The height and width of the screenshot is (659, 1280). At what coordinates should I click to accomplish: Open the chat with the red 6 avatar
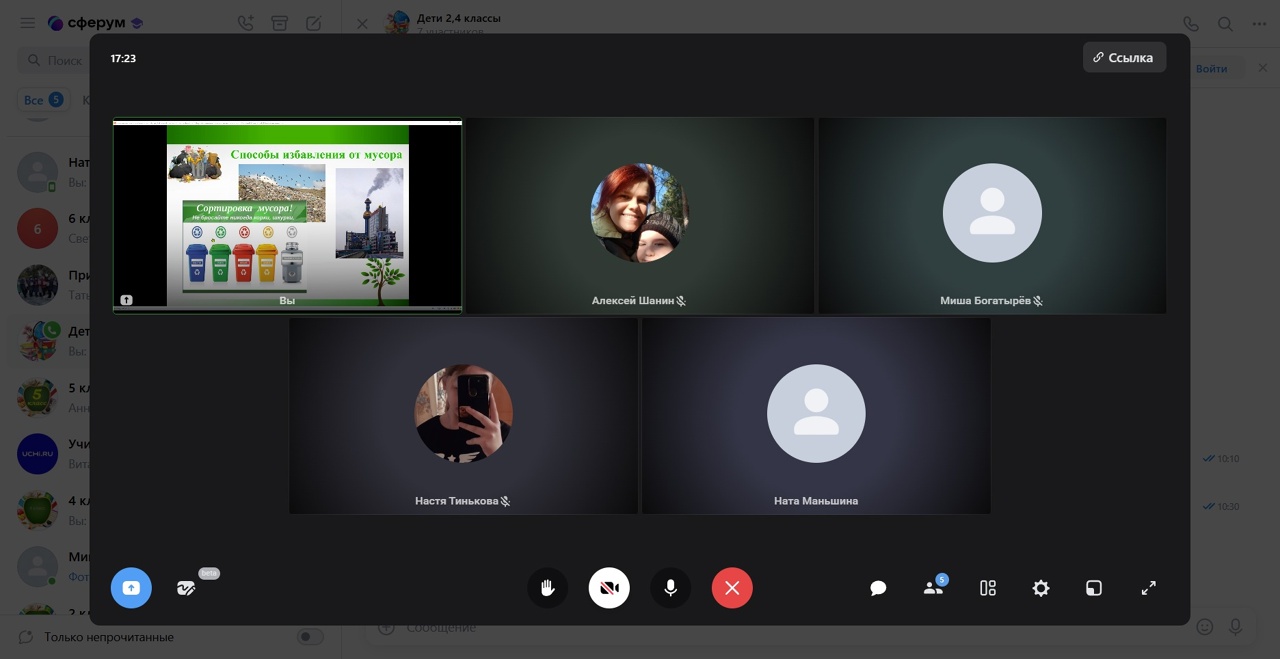coord(38,229)
